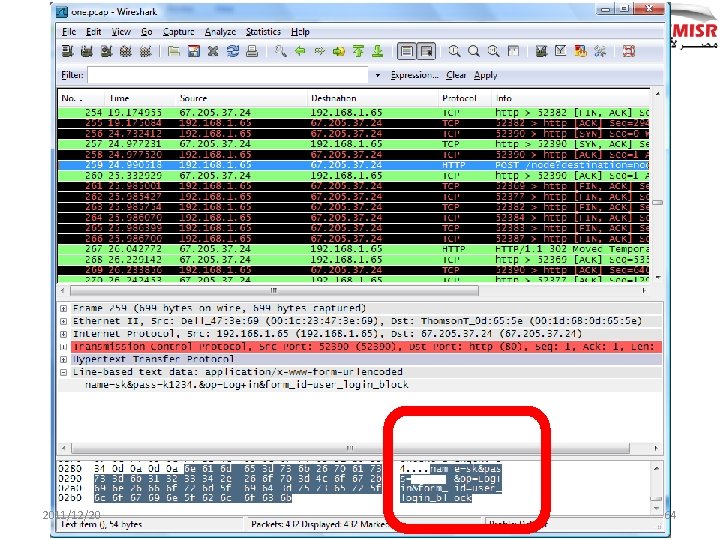The width and height of the screenshot is (720, 540).
Task: Open the Capture menu
Action: tap(179, 32)
